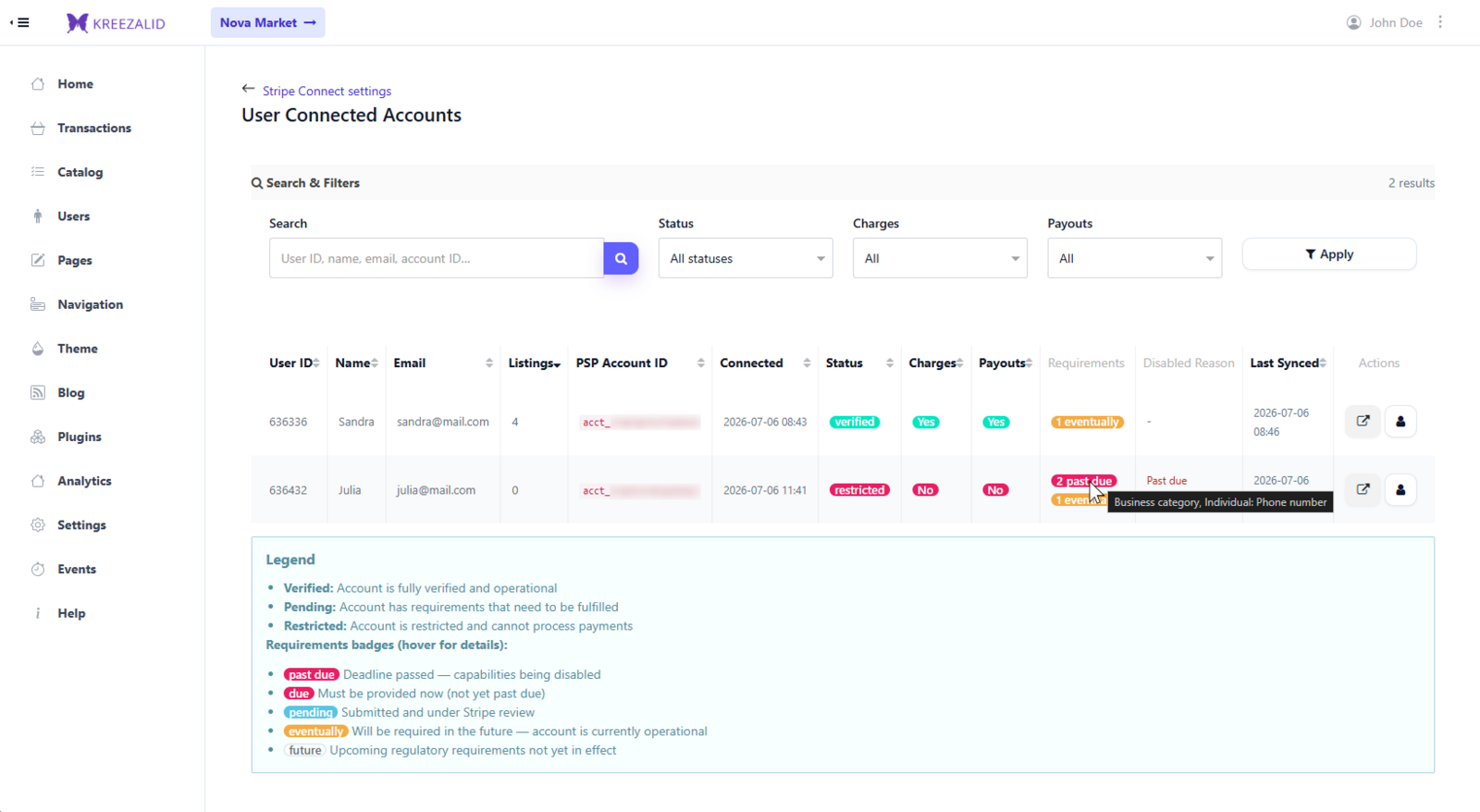Open Analytics in the sidebar
Image resolution: width=1480 pixels, height=812 pixels.
(84, 481)
